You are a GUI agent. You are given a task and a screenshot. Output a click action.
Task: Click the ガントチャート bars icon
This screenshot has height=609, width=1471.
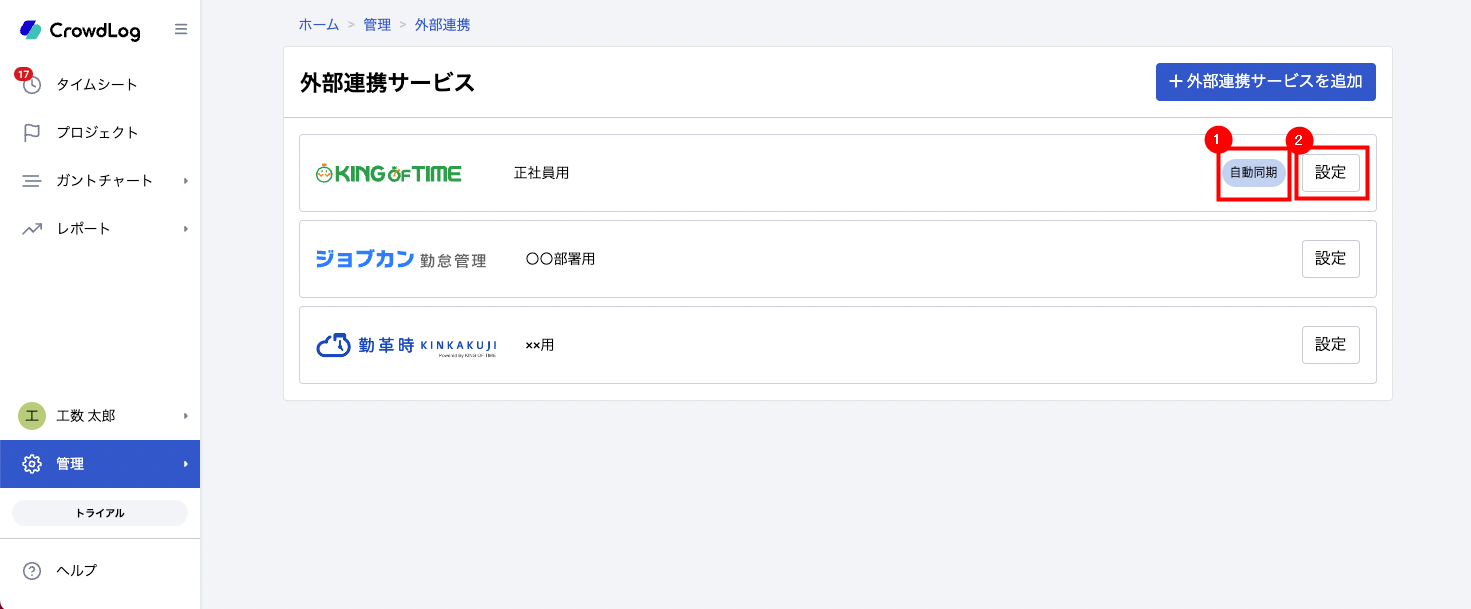32,181
